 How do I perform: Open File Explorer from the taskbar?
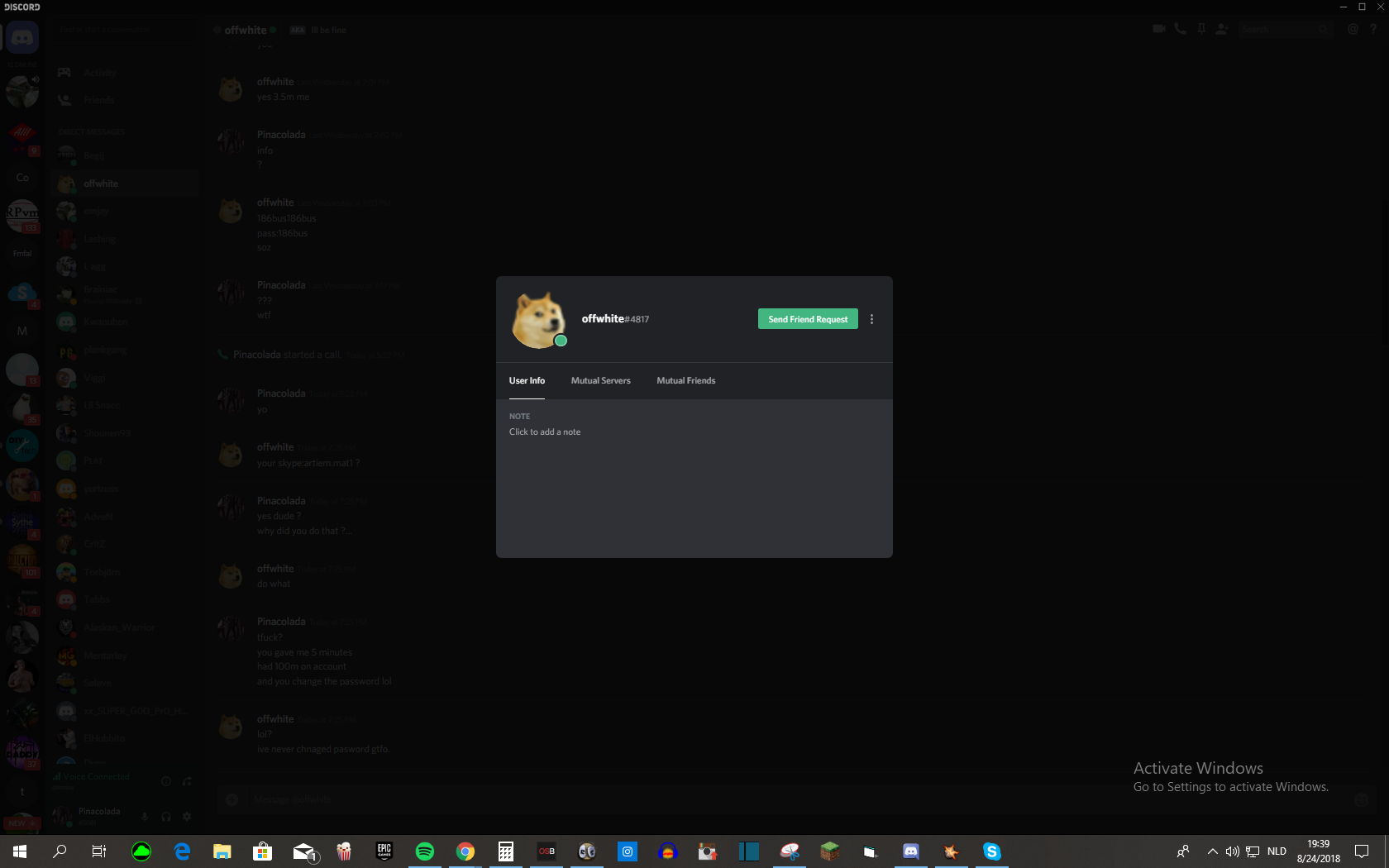click(x=222, y=851)
